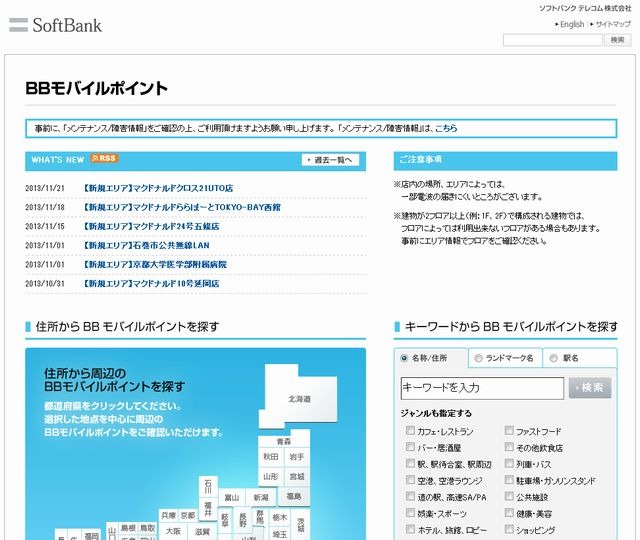Open news マクドナルドららぽーとTOKYO-BAY西館

(x=181, y=207)
